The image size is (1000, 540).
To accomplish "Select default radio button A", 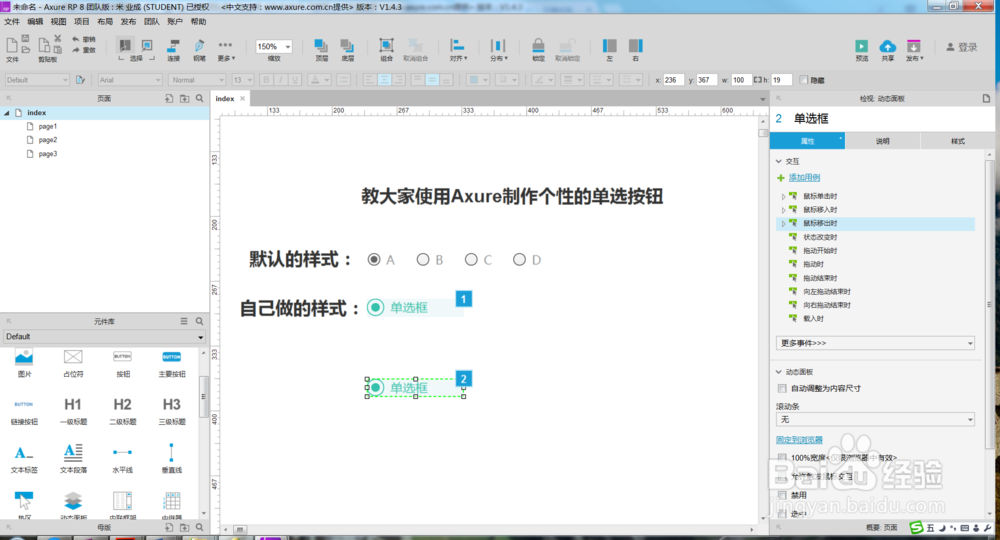I will pos(374,259).
